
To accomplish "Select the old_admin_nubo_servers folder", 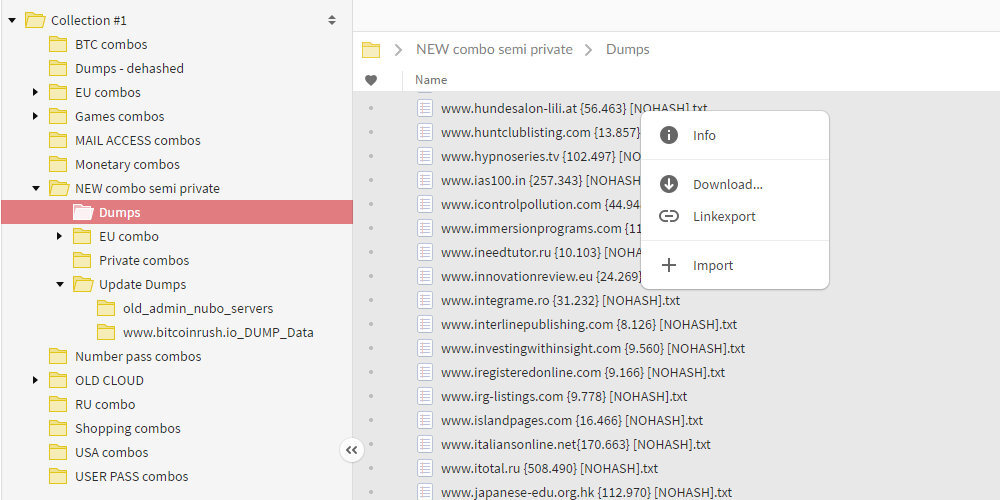I will [197, 308].
